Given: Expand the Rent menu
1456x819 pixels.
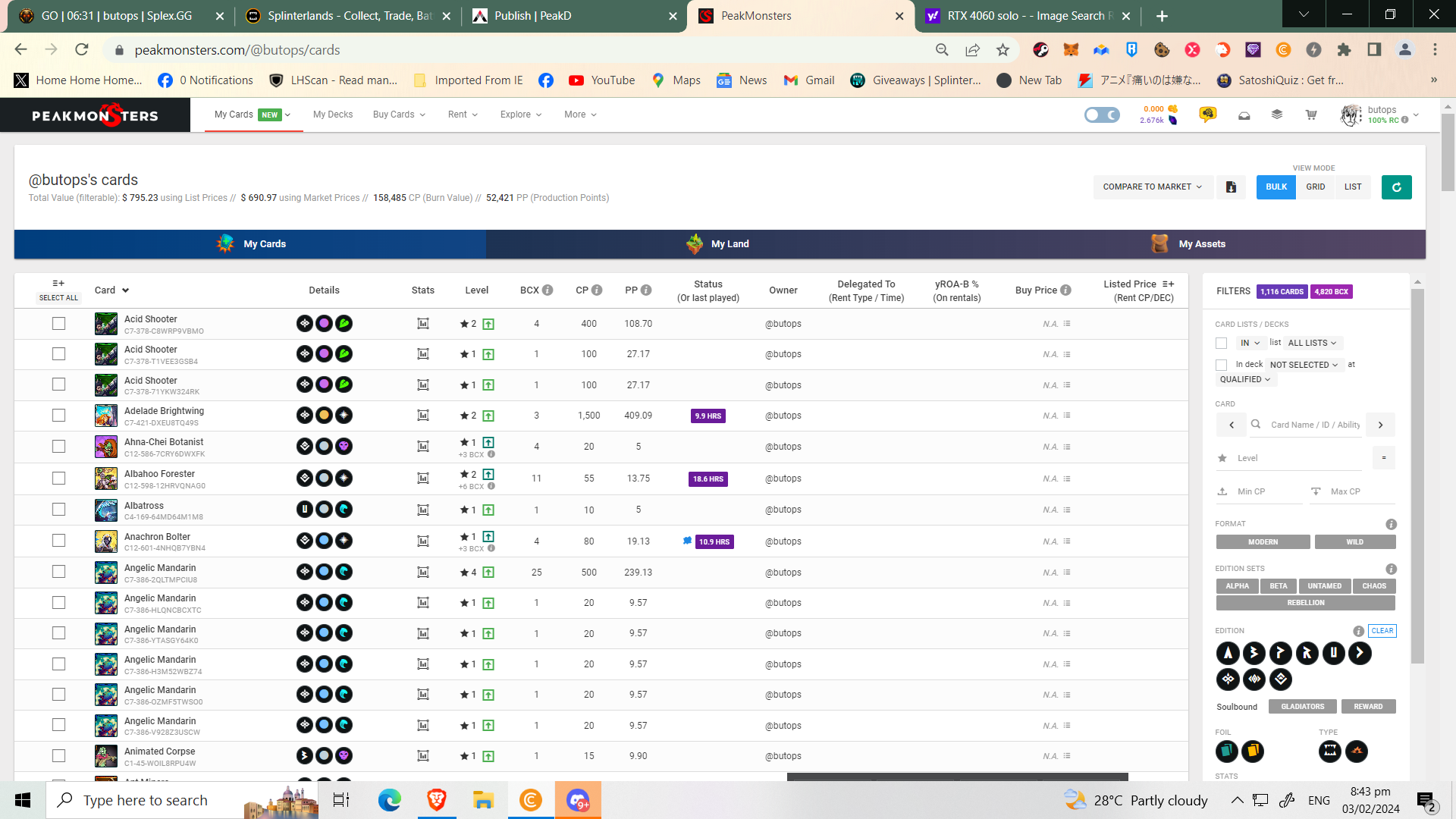Looking at the screenshot, I should click(463, 115).
